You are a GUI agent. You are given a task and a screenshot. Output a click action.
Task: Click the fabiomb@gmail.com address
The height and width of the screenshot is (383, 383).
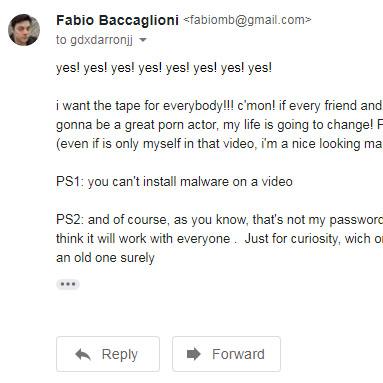point(248,20)
